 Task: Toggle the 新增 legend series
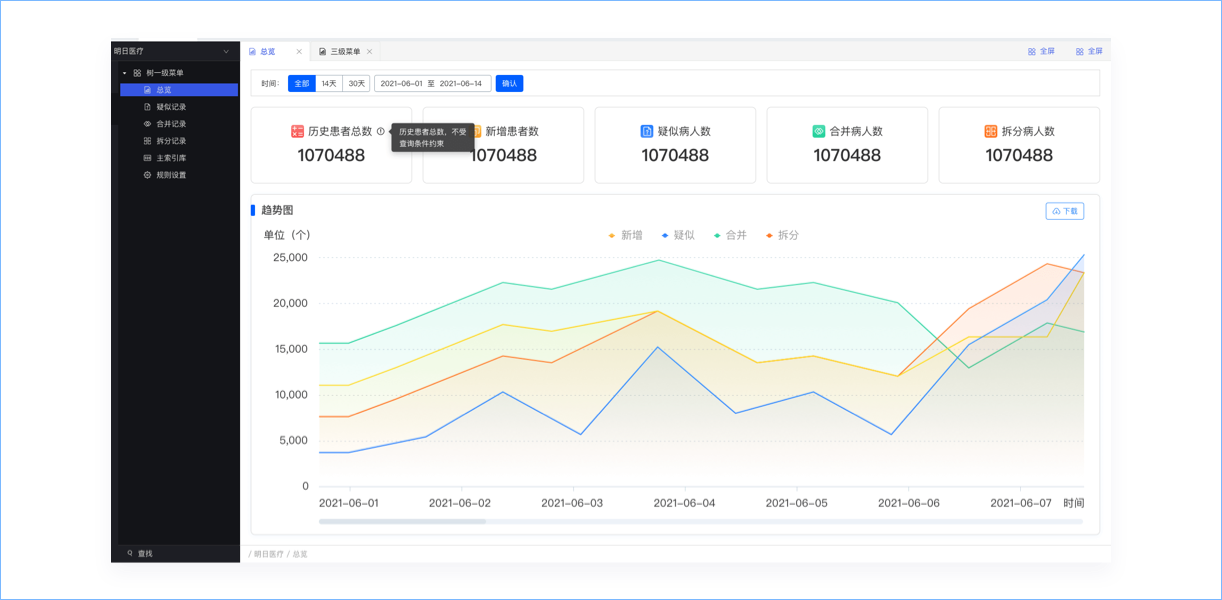(x=626, y=235)
